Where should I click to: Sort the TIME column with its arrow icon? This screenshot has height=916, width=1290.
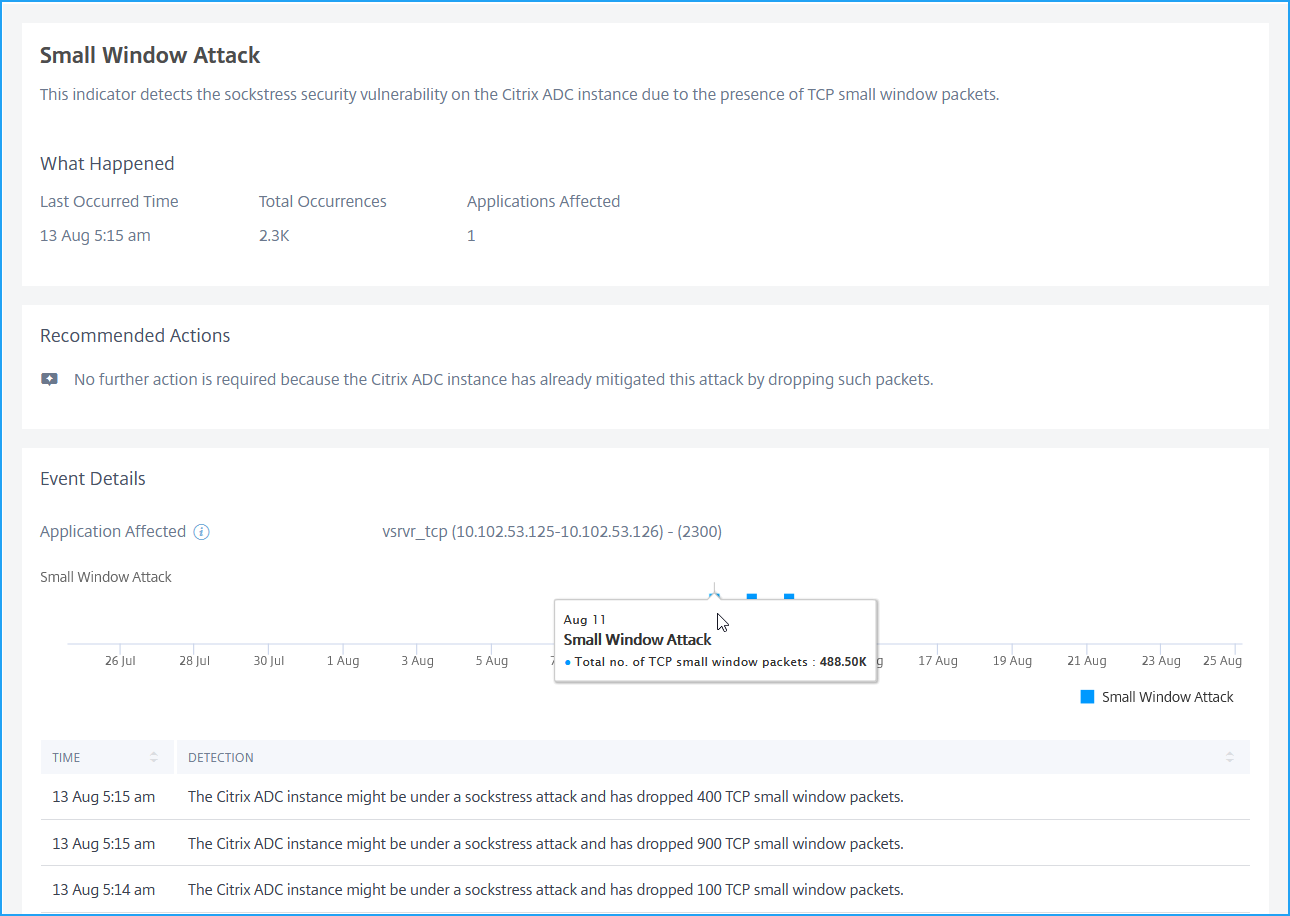click(154, 758)
